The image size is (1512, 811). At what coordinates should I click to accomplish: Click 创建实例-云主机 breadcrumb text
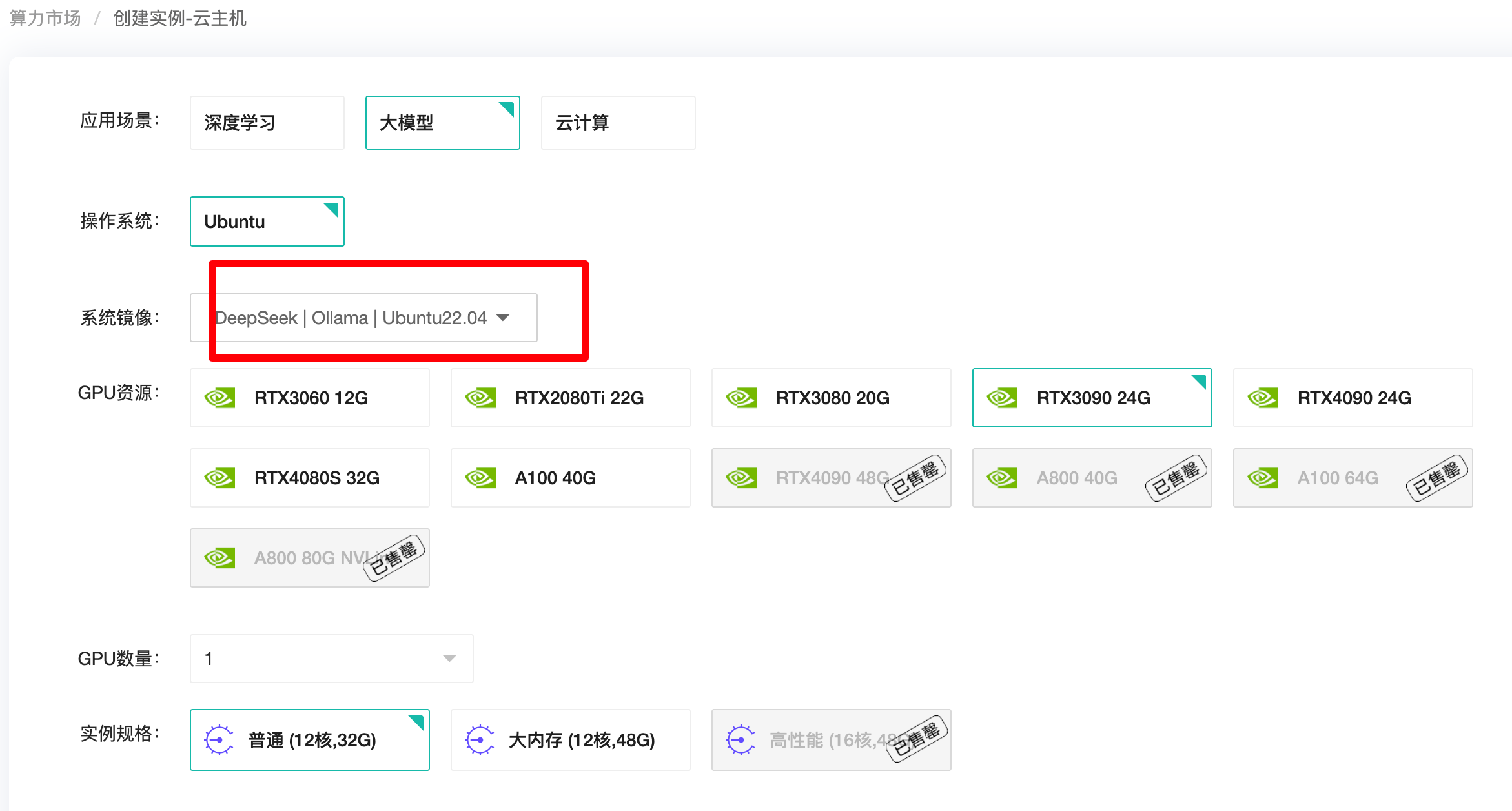[x=179, y=18]
